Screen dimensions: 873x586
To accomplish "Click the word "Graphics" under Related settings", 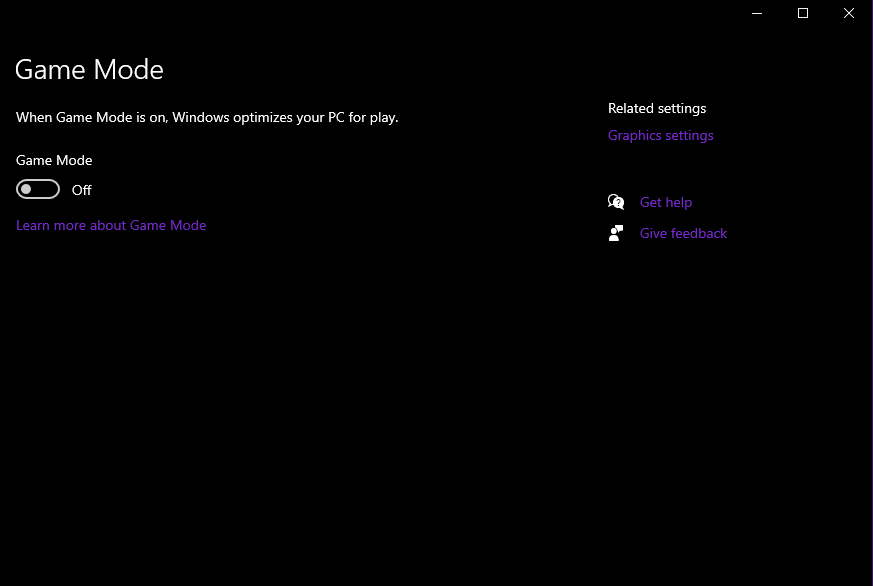I will [635, 135].
